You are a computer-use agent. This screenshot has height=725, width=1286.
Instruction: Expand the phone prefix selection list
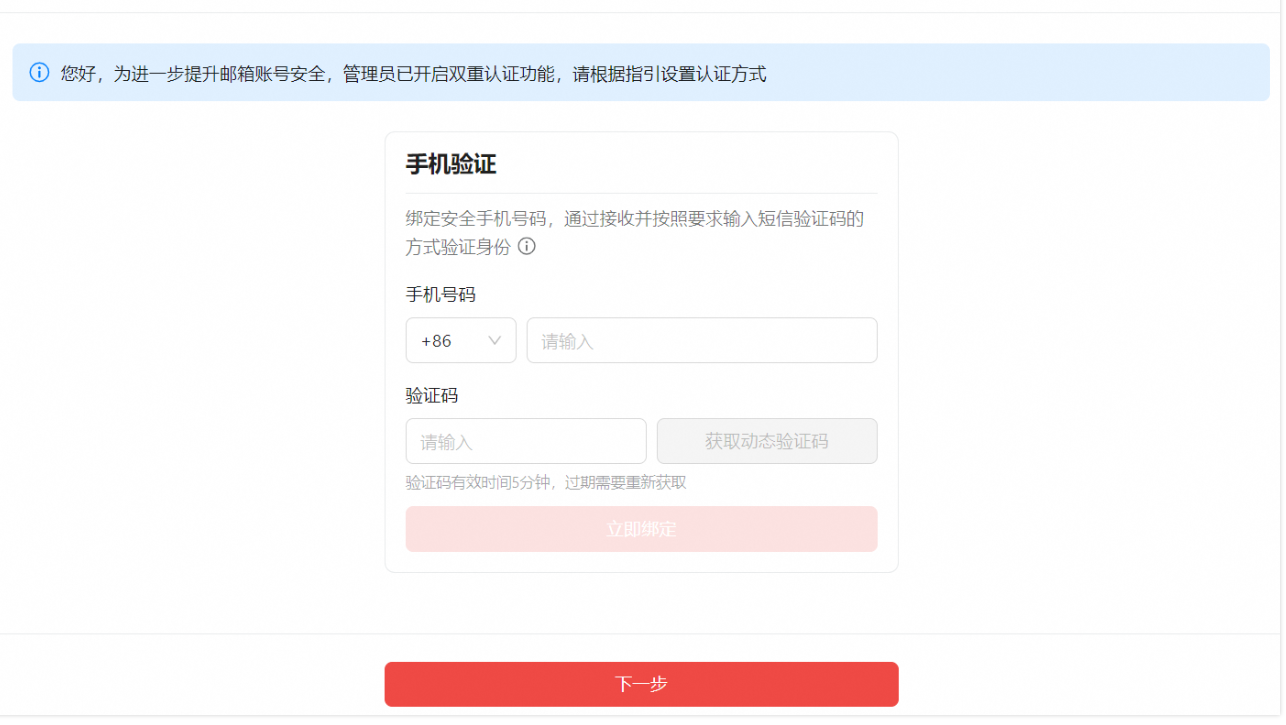(460, 340)
